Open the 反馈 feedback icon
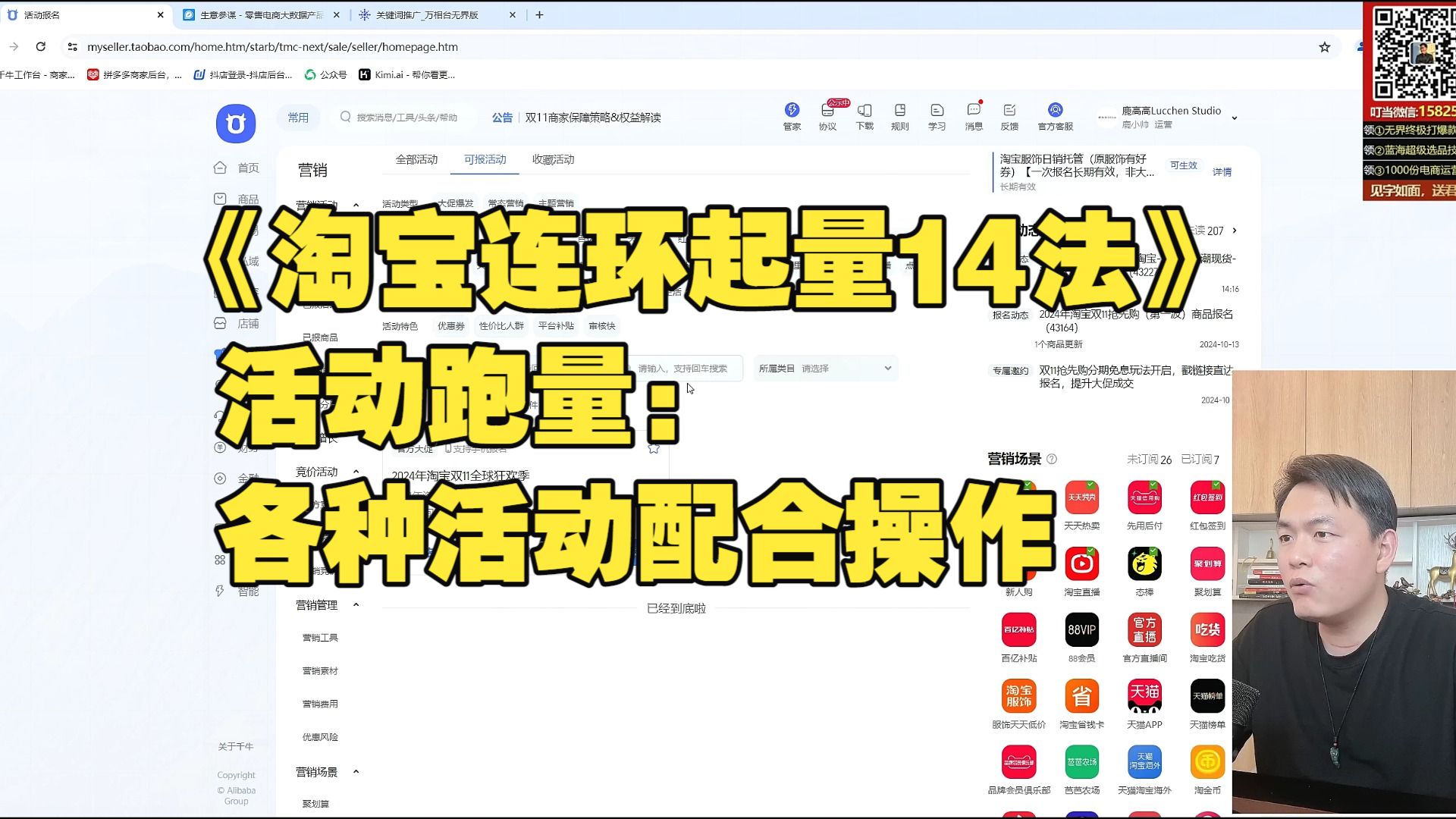 [x=1009, y=117]
